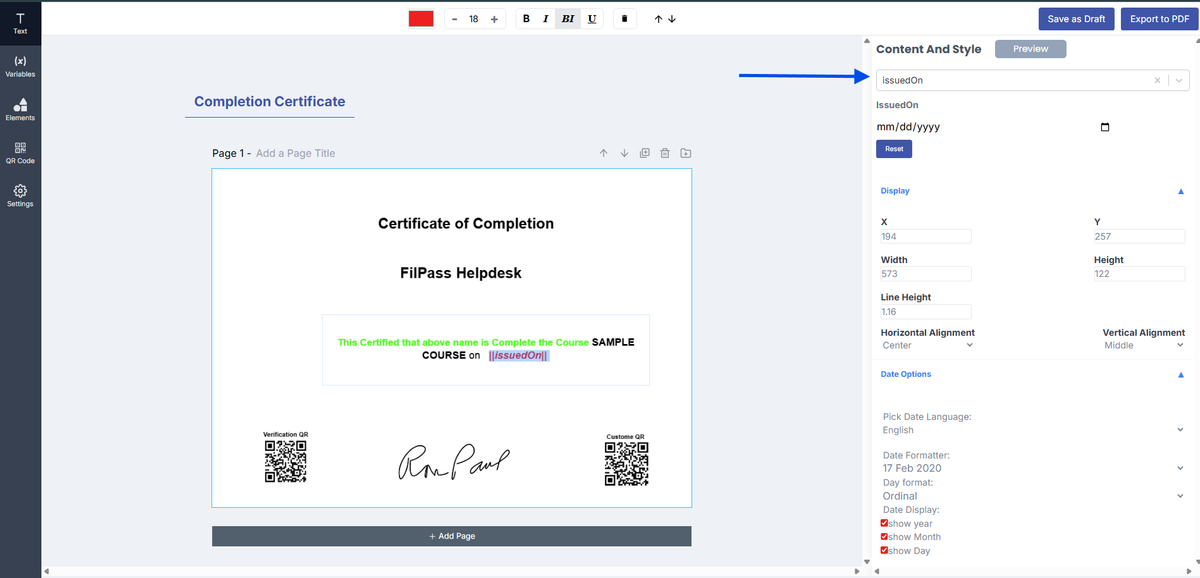Open the QR Code panel

[x=20, y=152]
